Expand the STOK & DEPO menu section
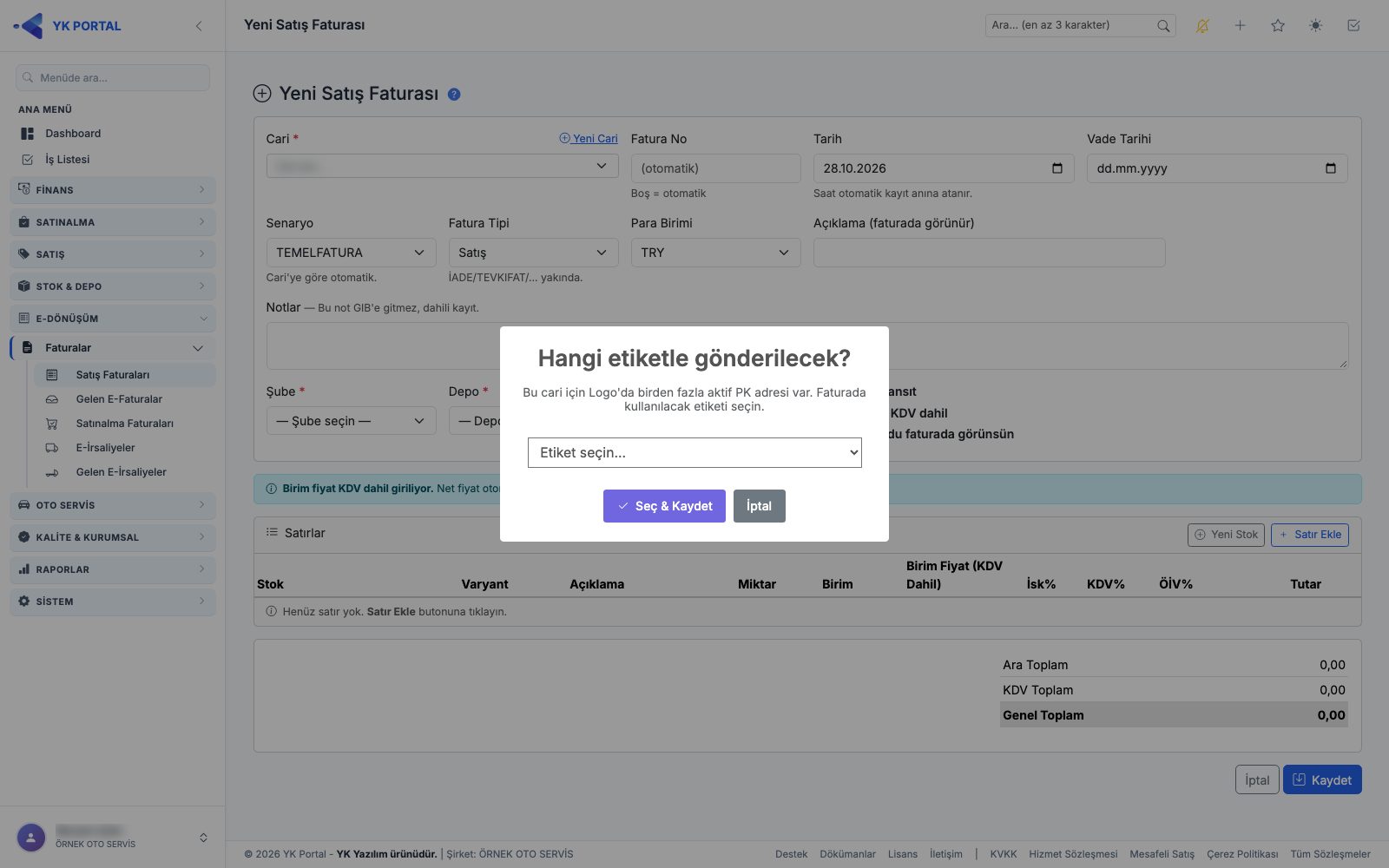 pyautogui.click(x=113, y=286)
